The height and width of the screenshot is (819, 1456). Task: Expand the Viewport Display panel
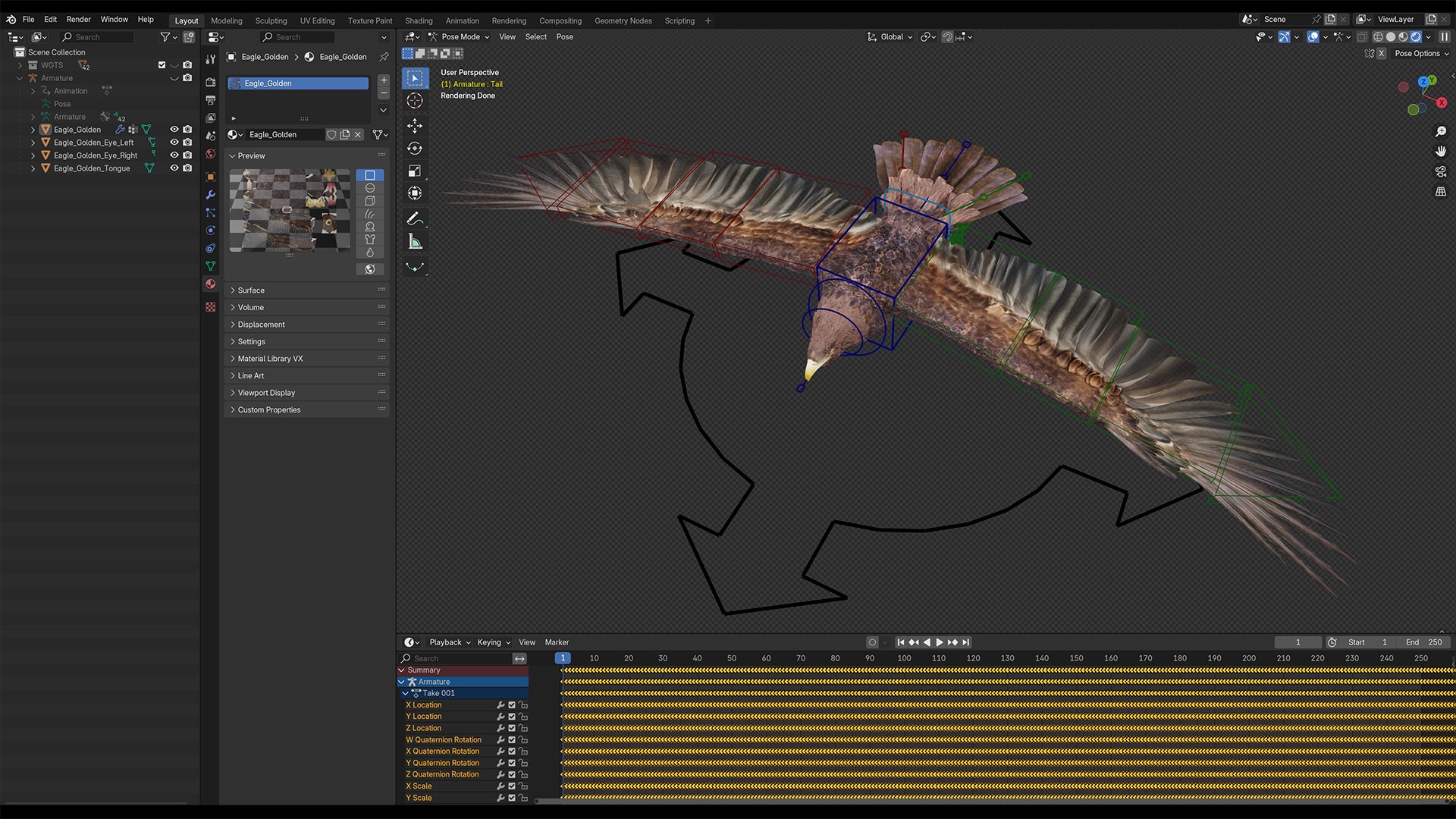(x=306, y=393)
